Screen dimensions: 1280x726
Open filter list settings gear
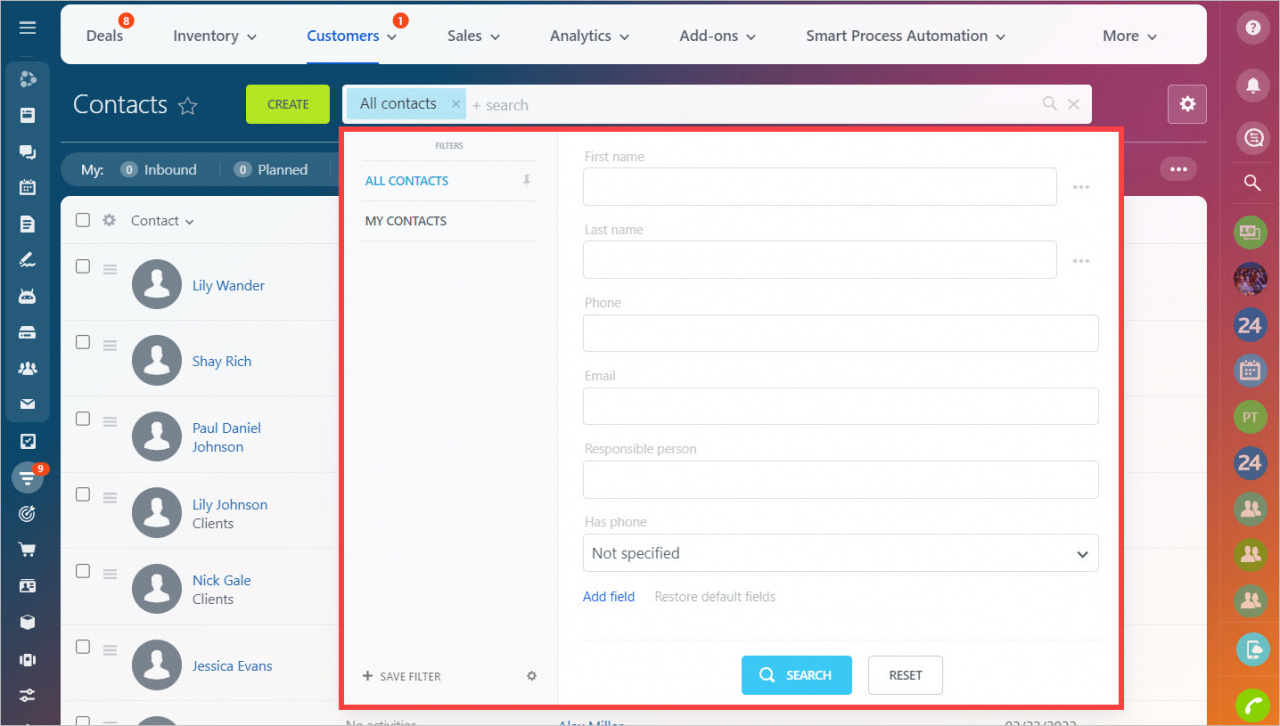coord(532,676)
